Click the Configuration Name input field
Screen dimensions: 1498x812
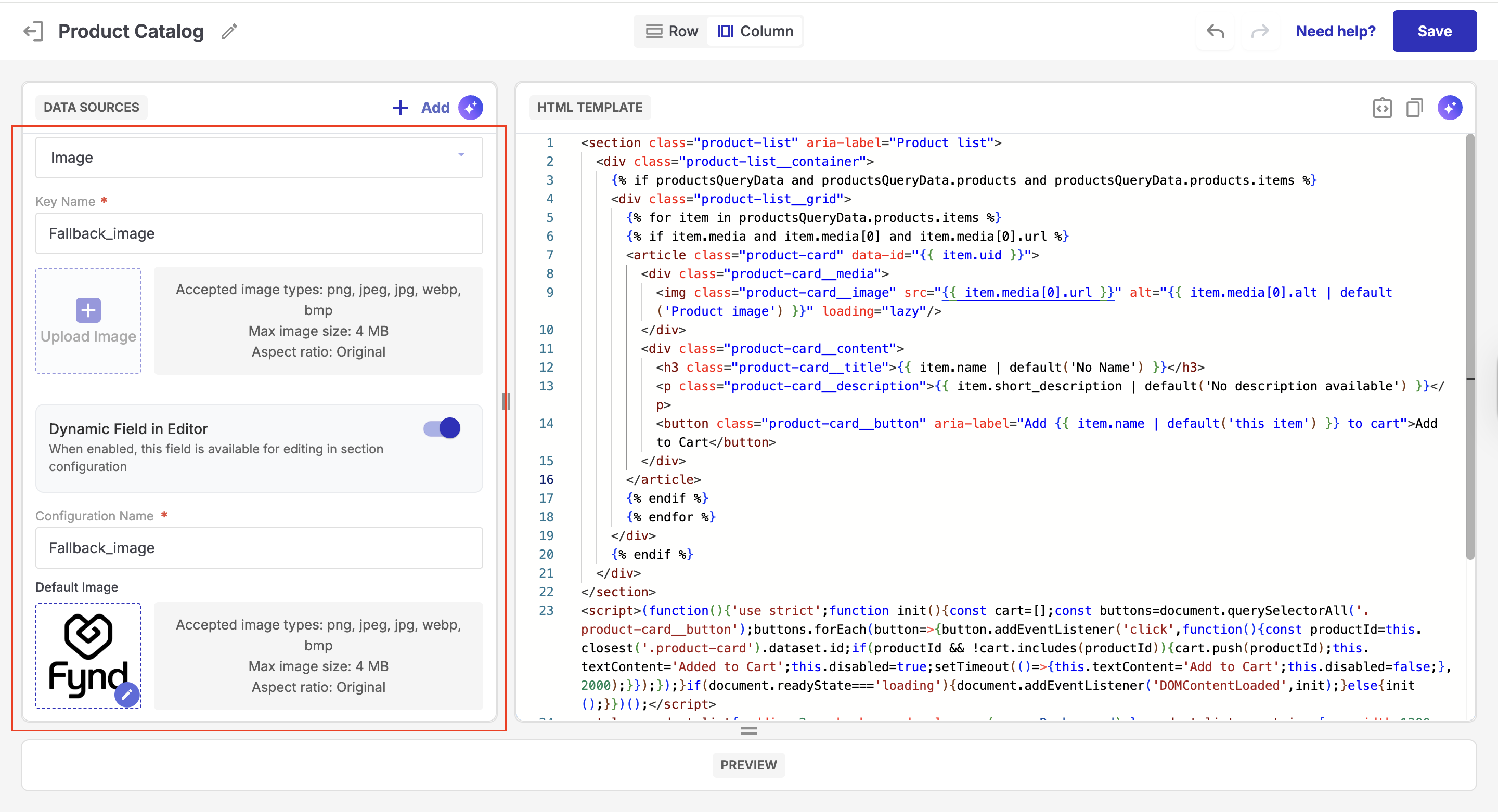tap(259, 548)
